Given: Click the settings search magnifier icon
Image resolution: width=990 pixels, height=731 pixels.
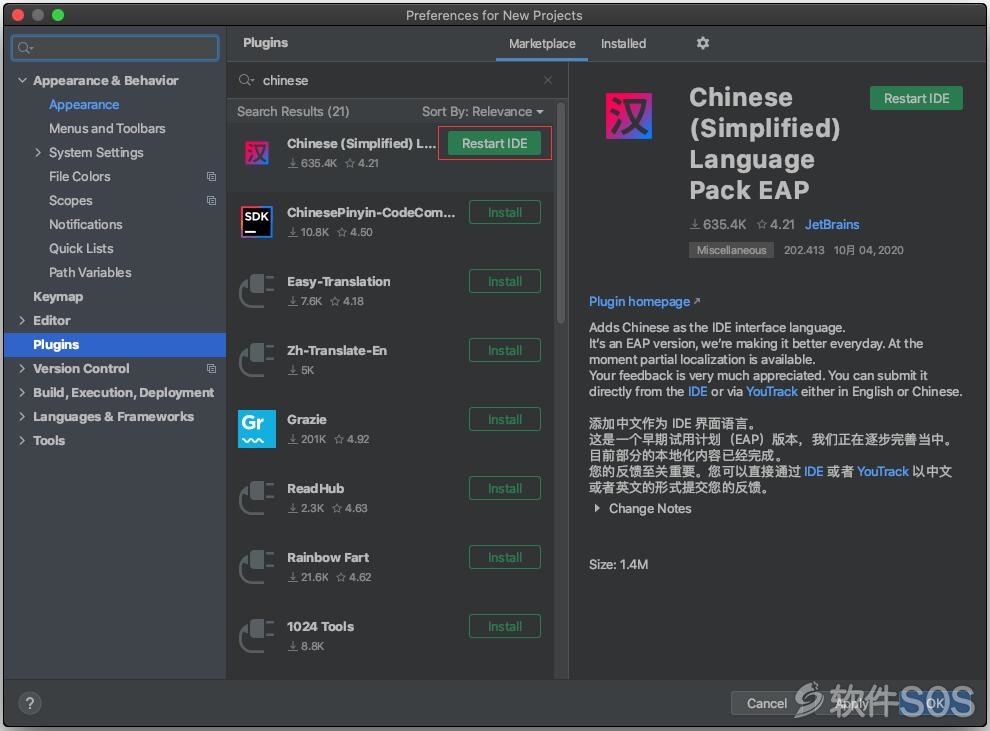Looking at the screenshot, I should click(x=25, y=48).
